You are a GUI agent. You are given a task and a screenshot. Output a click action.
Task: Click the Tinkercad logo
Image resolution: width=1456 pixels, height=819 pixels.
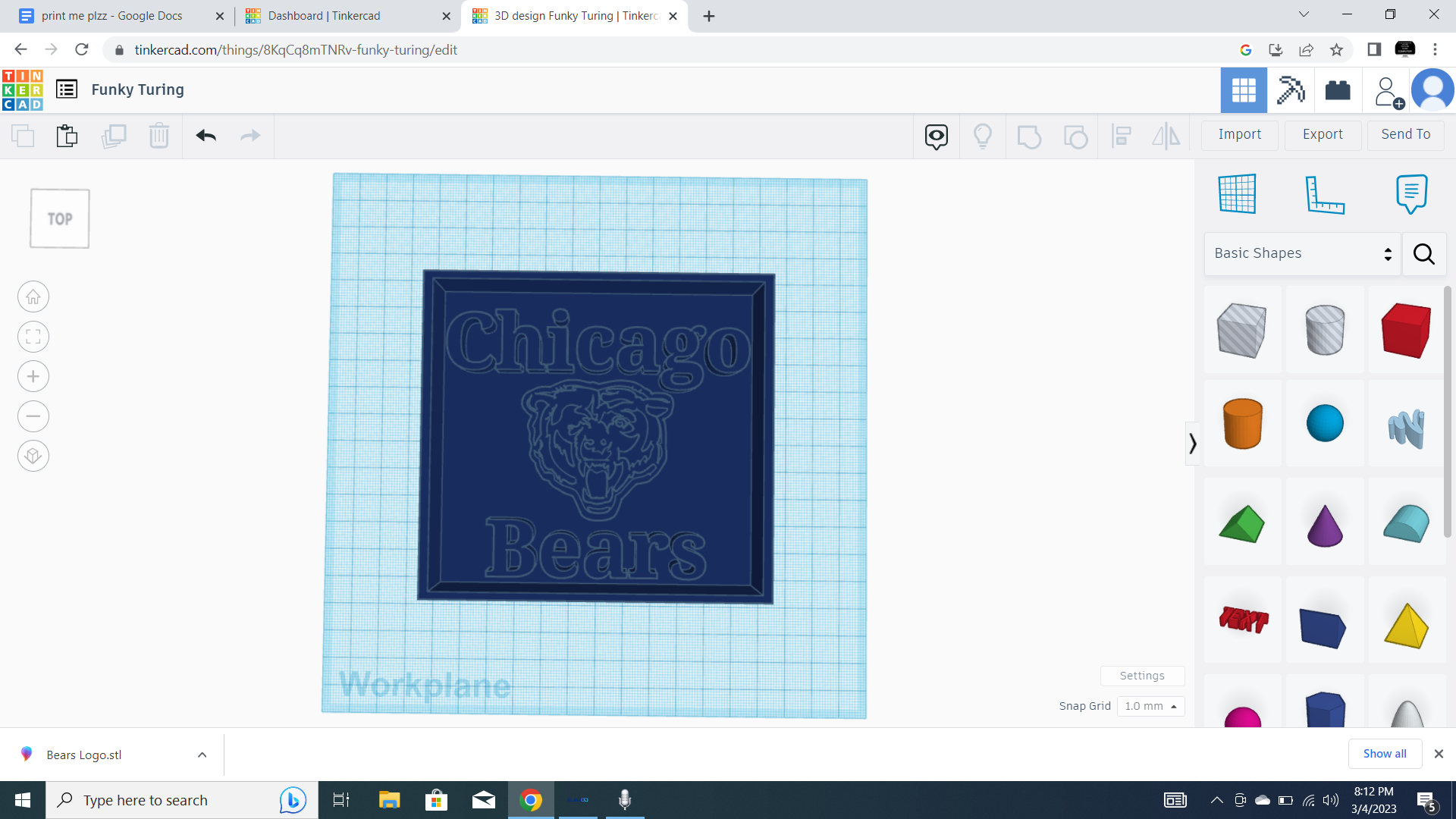pyautogui.click(x=23, y=89)
